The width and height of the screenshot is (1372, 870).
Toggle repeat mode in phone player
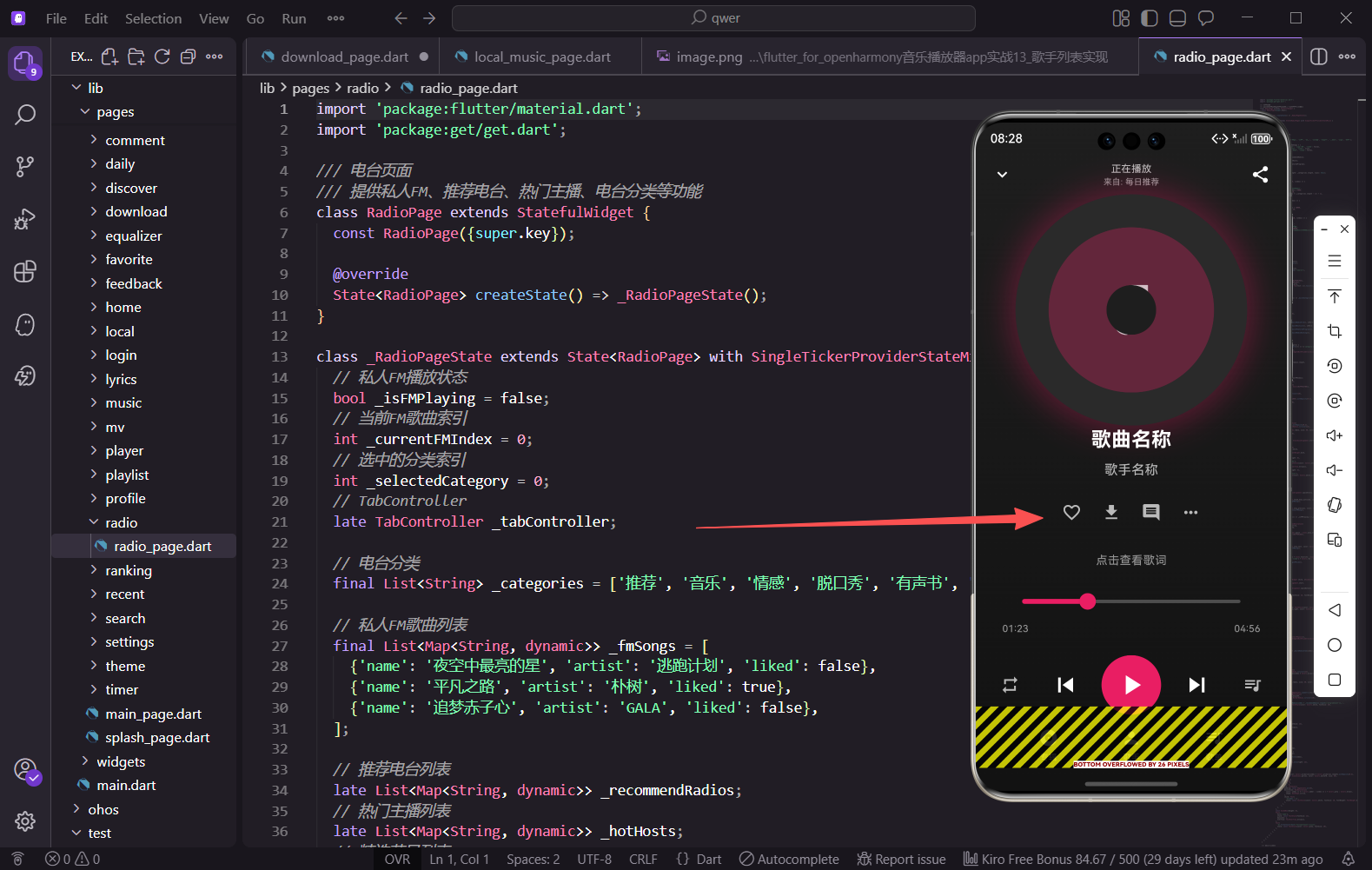click(1010, 685)
